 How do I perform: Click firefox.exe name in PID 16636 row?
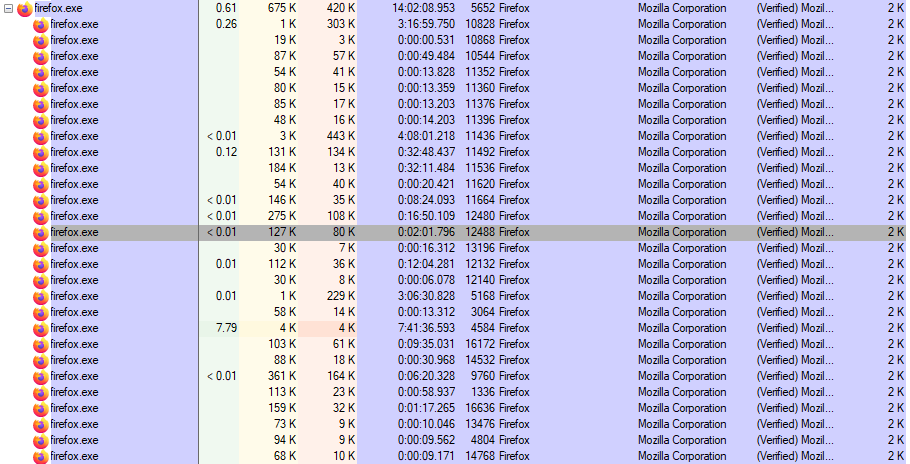point(74,408)
